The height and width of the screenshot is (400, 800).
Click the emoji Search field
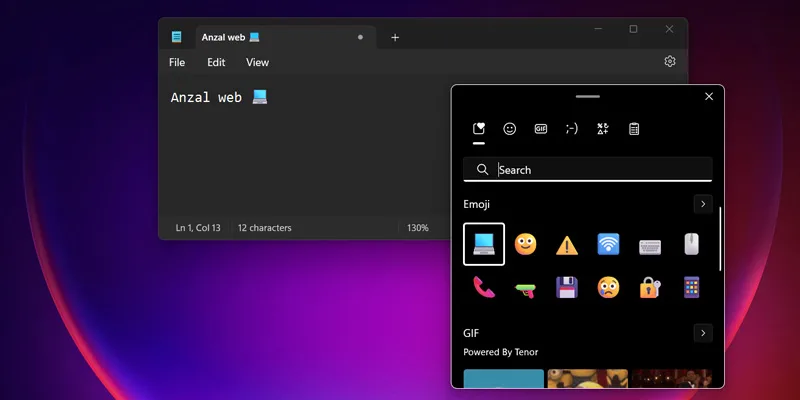coord(588,170)
